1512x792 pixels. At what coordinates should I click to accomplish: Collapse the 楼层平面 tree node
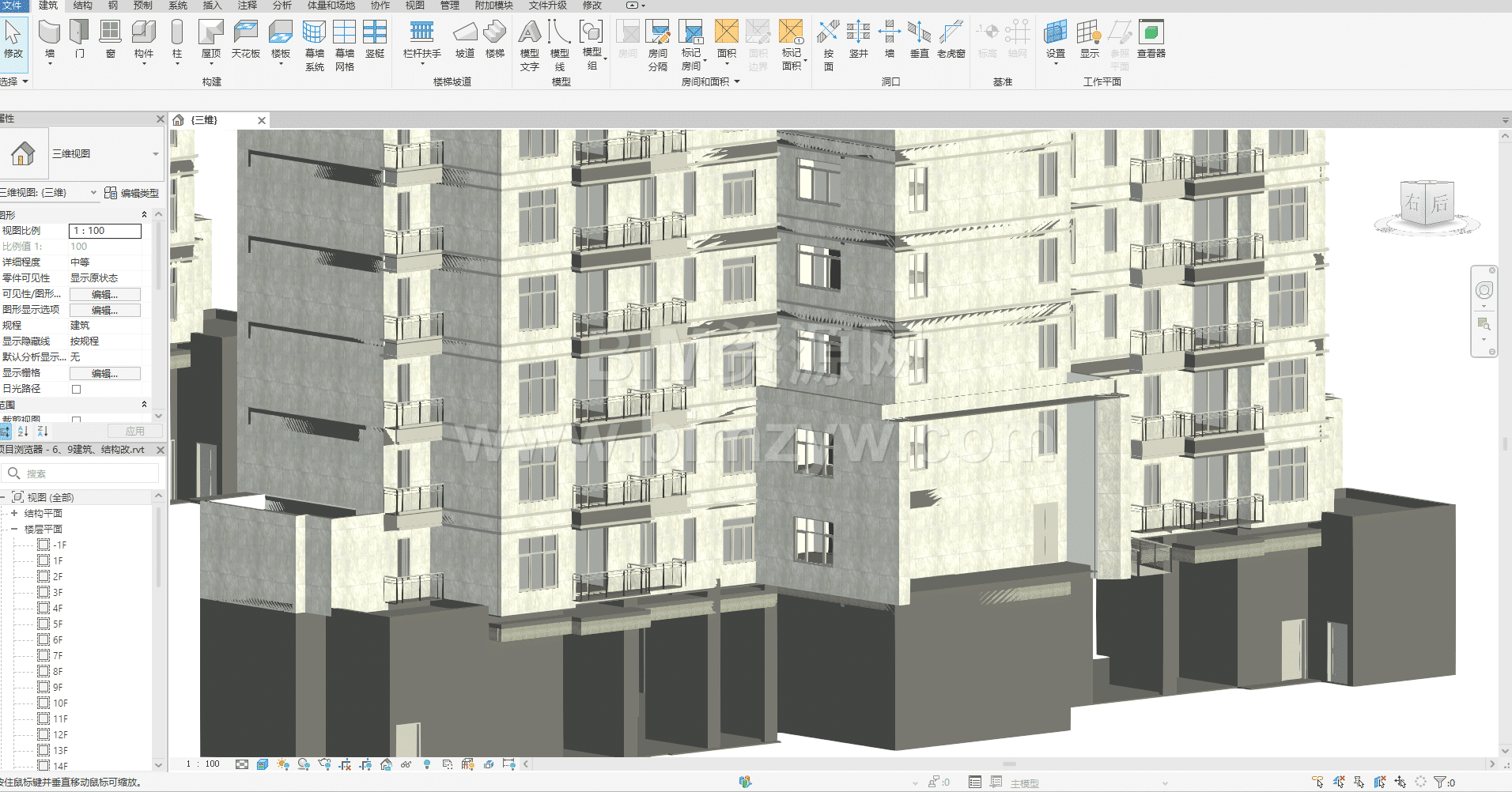click(x=14, y=529)
